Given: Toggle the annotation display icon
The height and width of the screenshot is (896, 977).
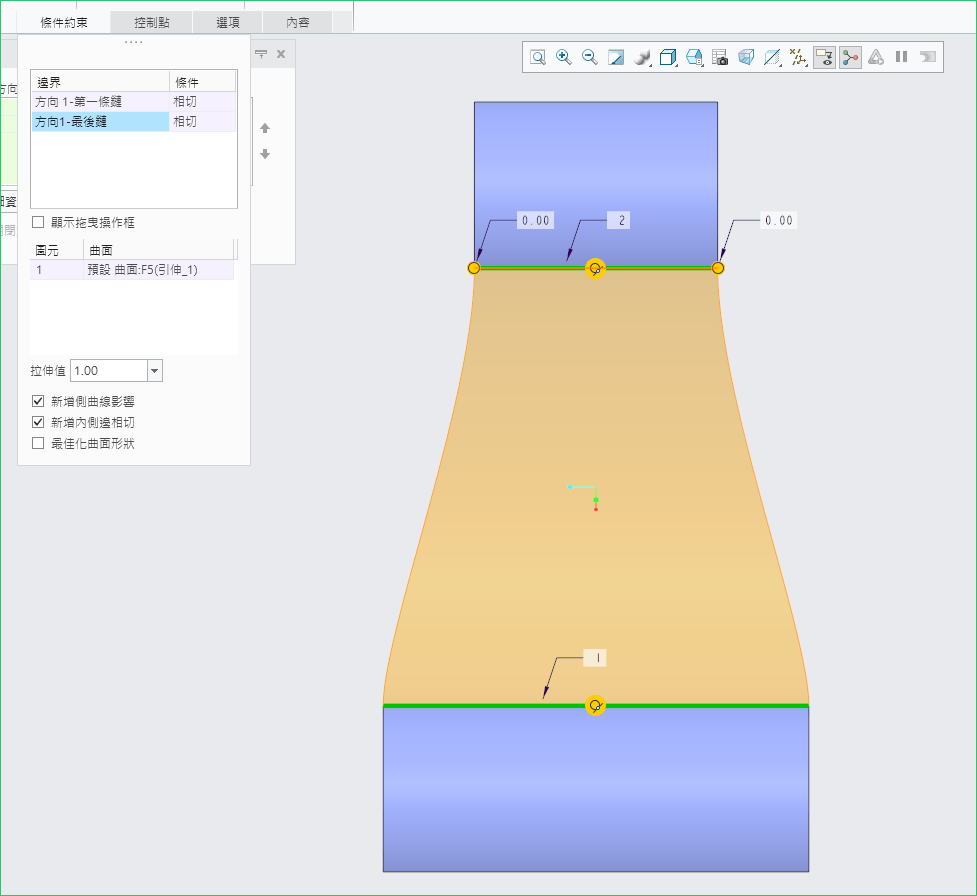Looking at the screenshot, I should tap(825, 57).
